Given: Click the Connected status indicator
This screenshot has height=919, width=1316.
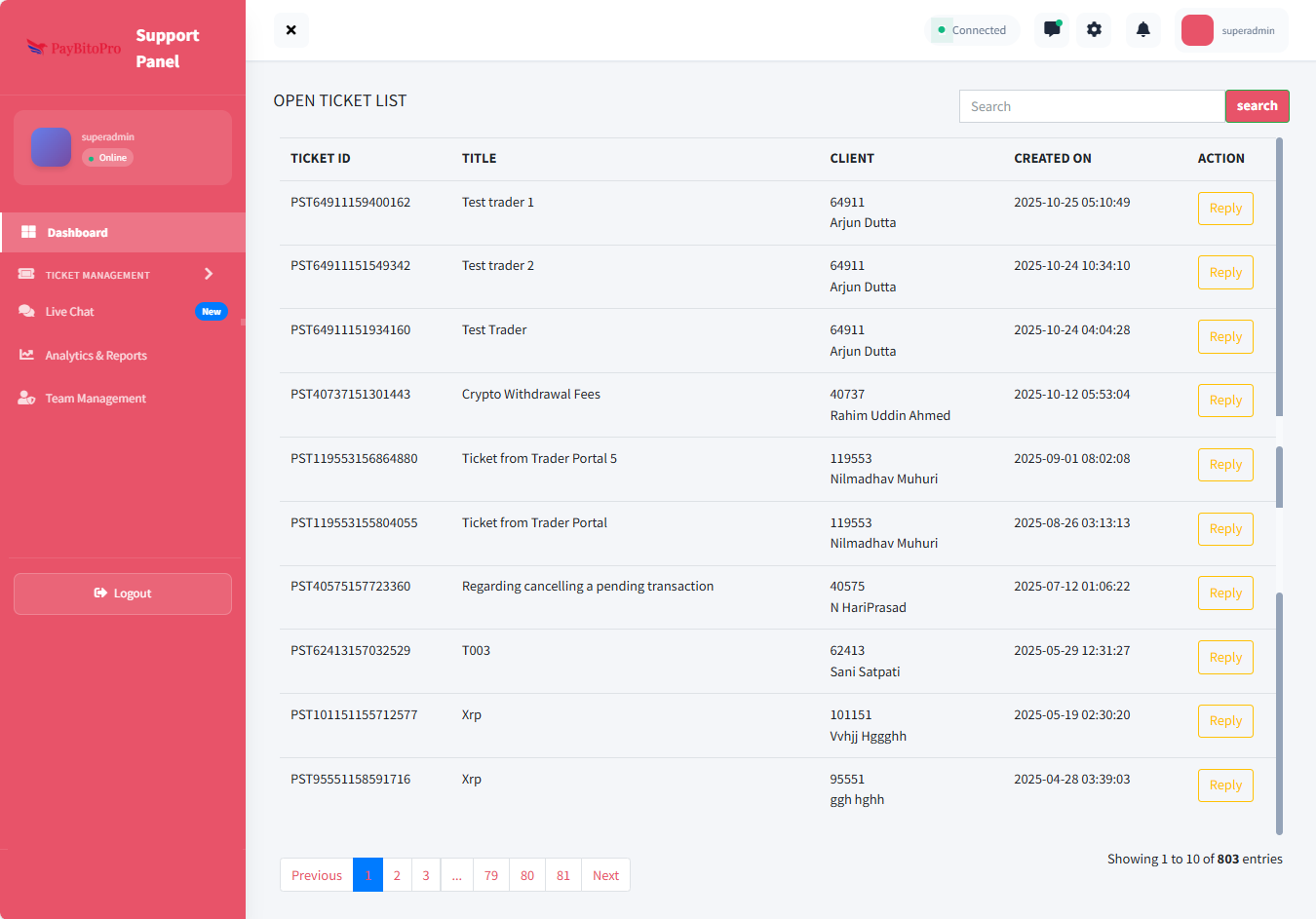Looking at the screenshot, I should (972, 30).
